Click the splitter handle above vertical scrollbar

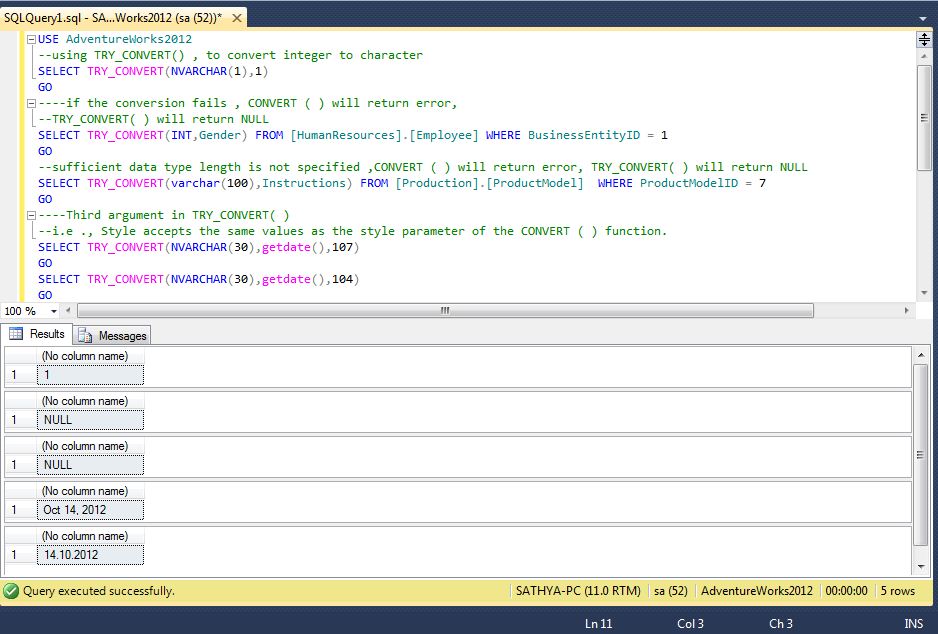tap(926, 38)
